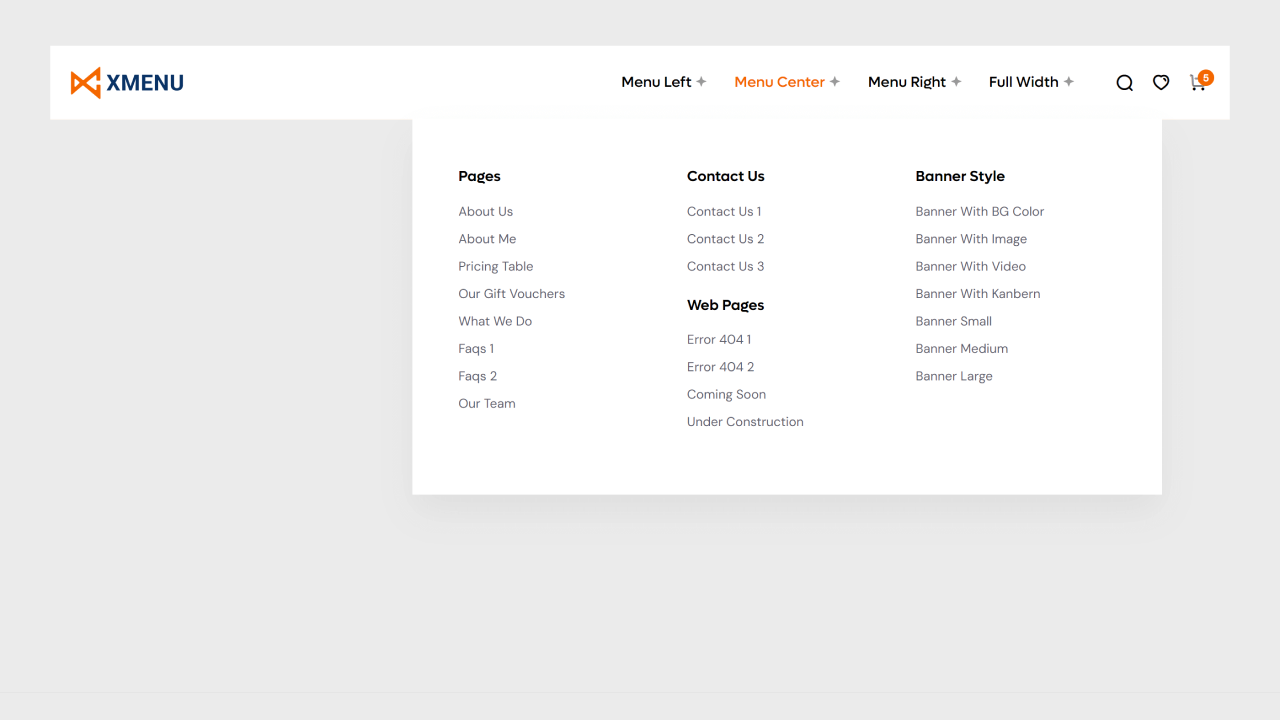Click the XMENU logo
This screenshot has width=1280, height=720.
[x=127, y=82]
